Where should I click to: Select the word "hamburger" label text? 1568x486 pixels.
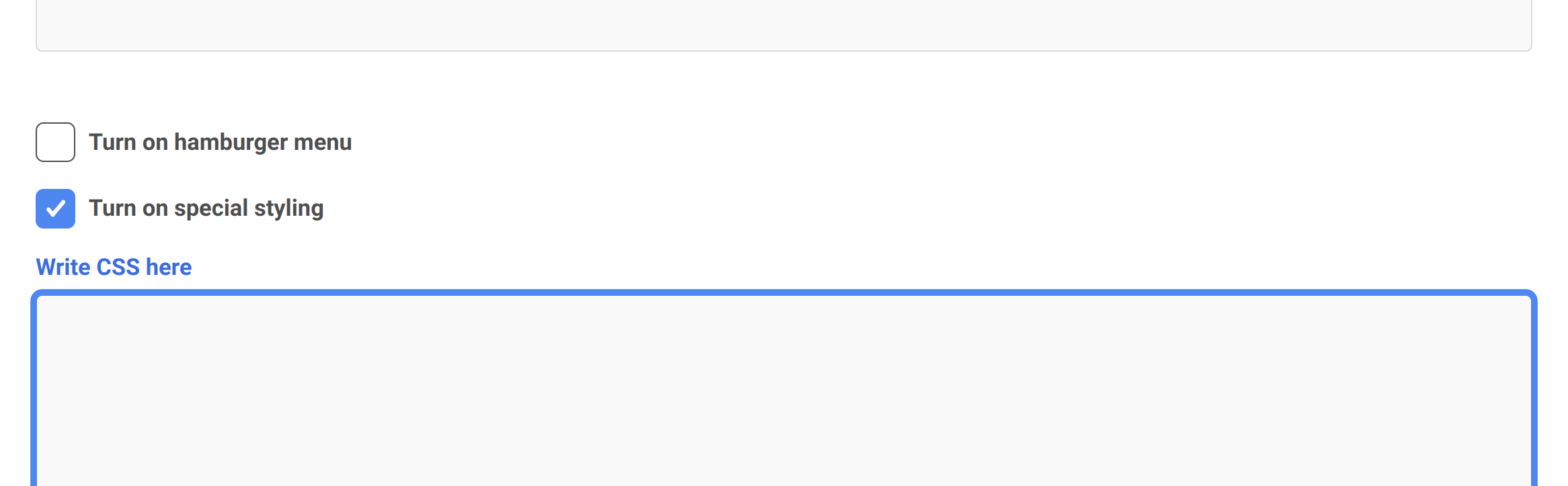pyautogui.click(x=231, y=143)
